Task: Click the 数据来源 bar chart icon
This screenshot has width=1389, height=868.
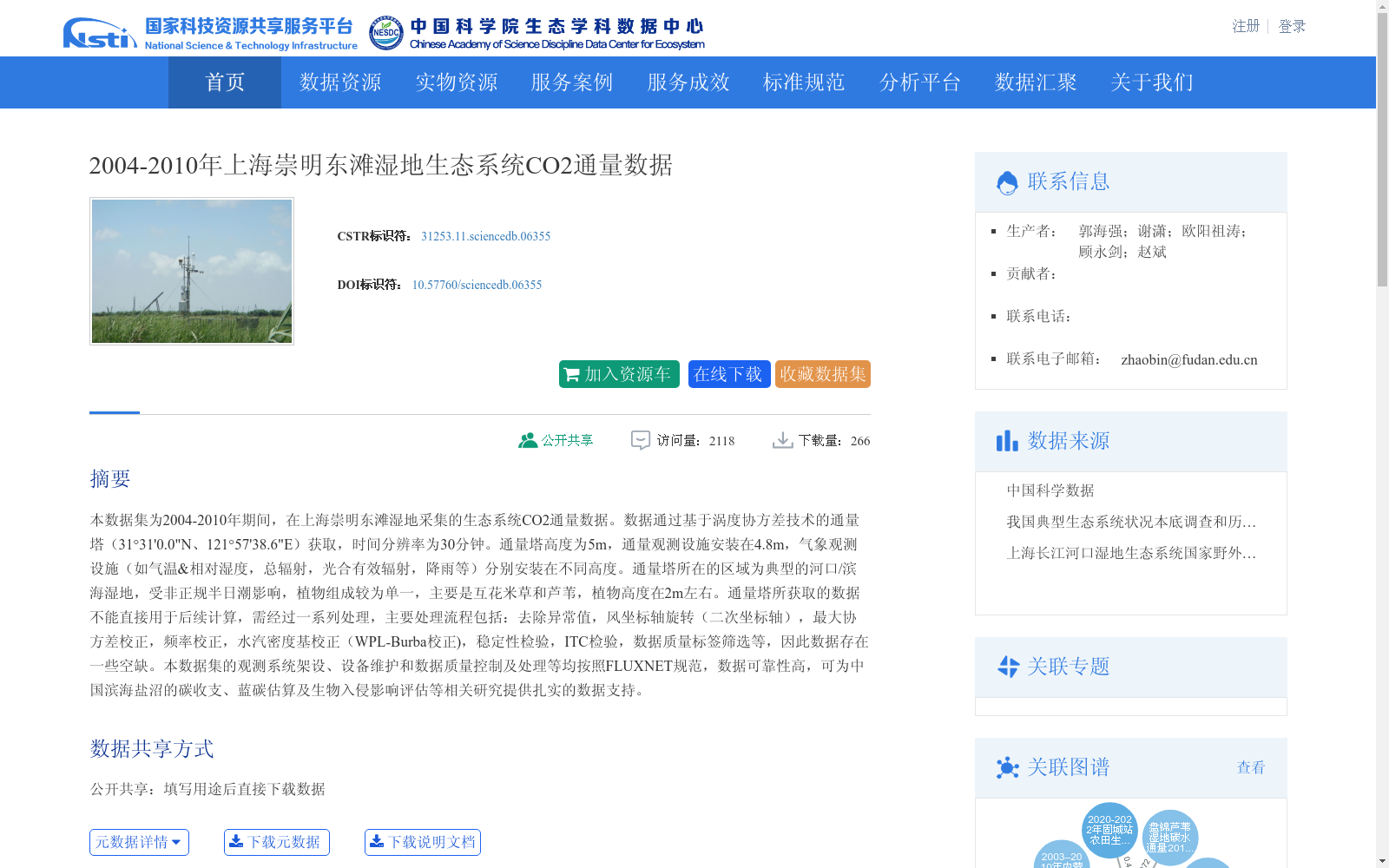Action: (1007, 441)
